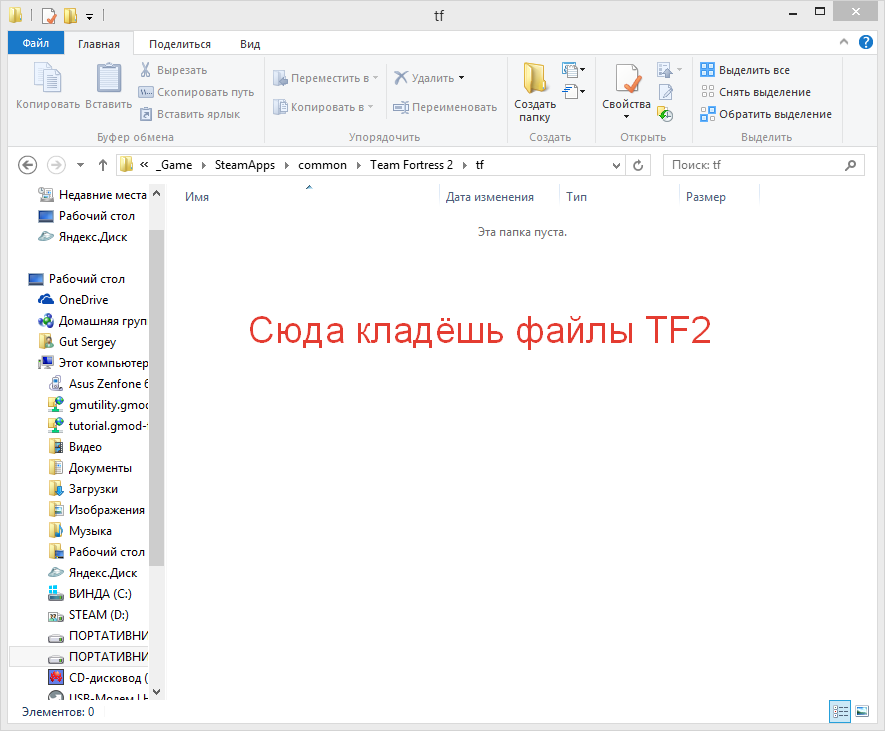
Task: Select CD-дисковод drive in navigation pane
Action: (x=98, y=678)
